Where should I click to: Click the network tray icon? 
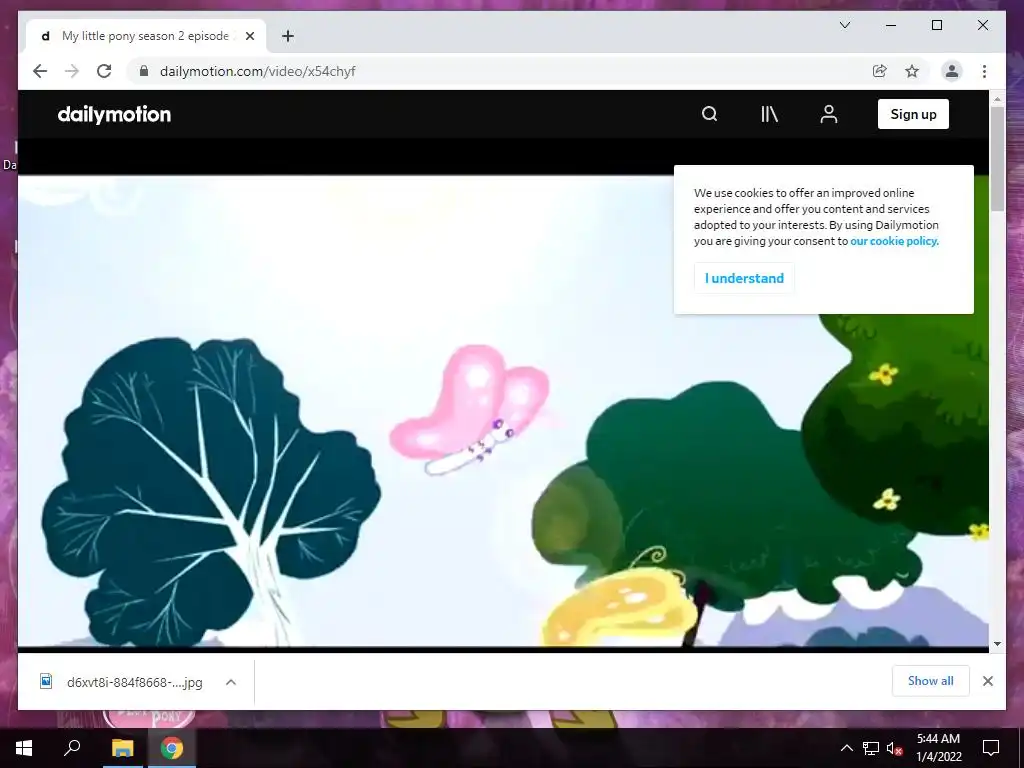[871, 748]
